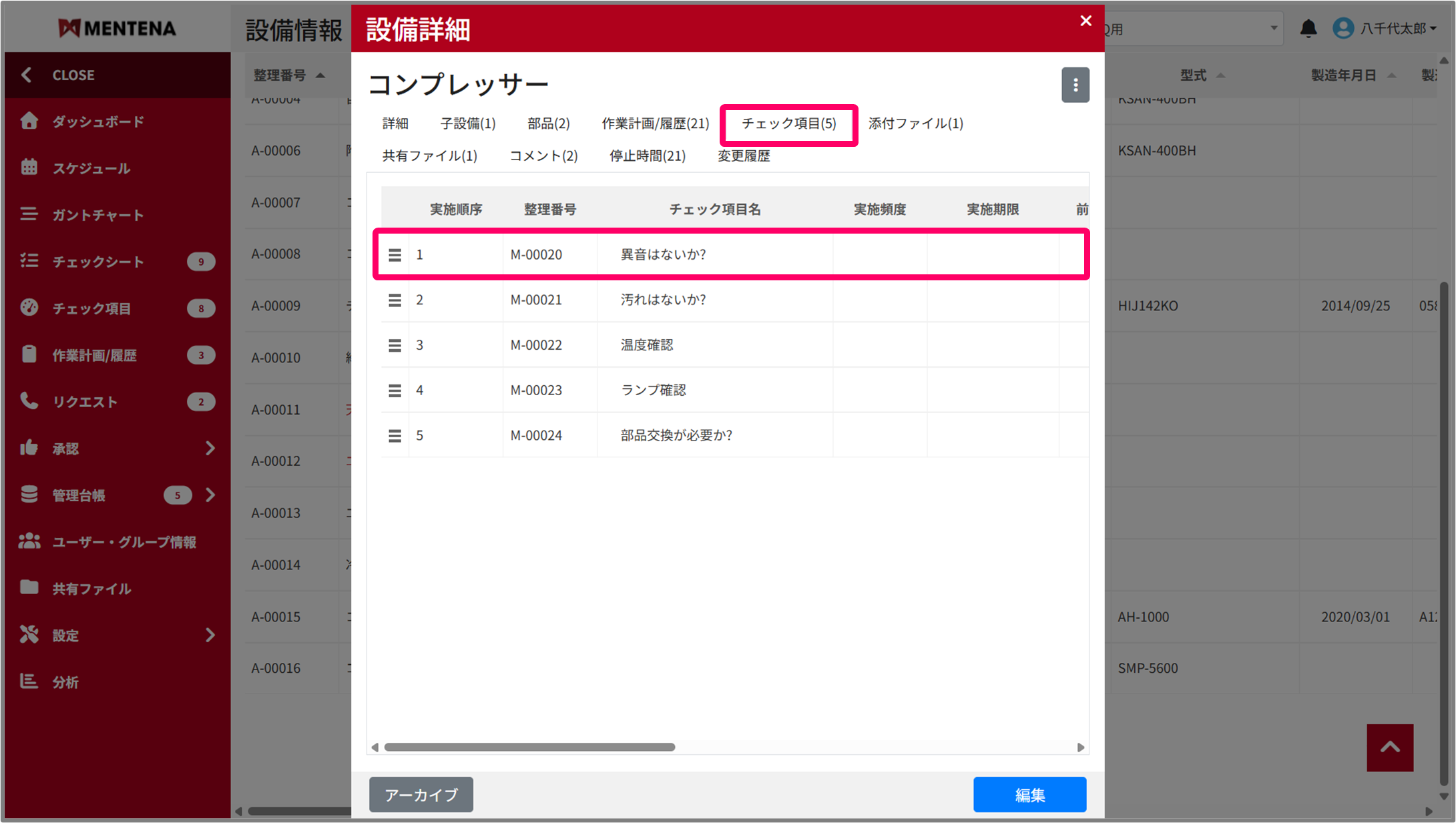The image size is (1456, 823).
Task: Click drag handle icon of row M-00021
Action: click(x=395, y=300)
